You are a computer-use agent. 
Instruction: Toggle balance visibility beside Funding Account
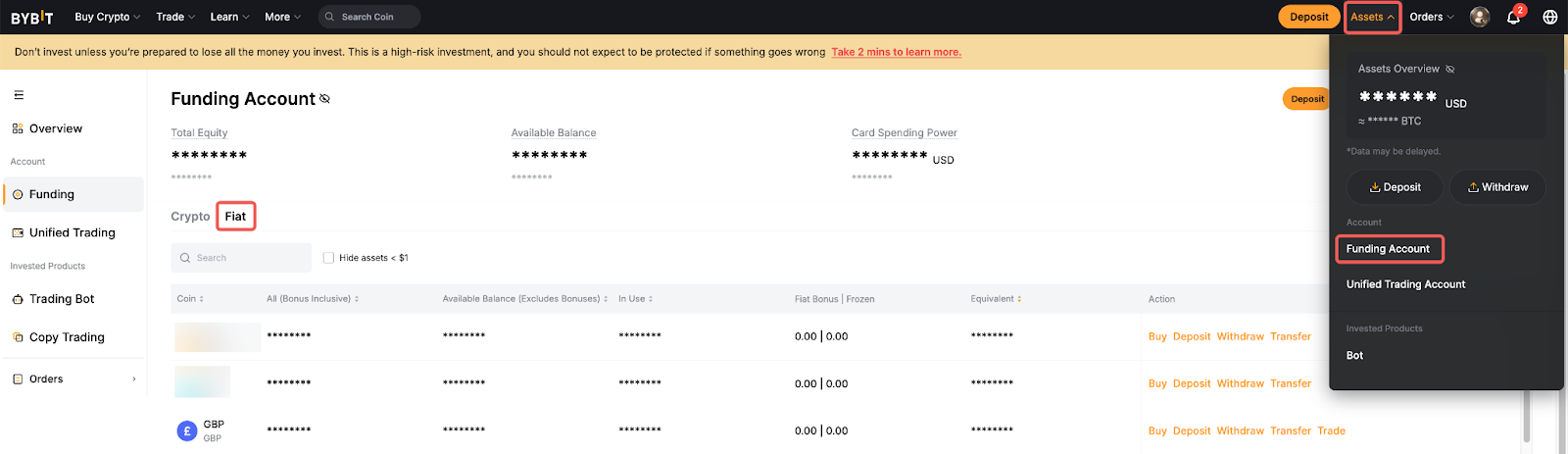tap(325, 99)
